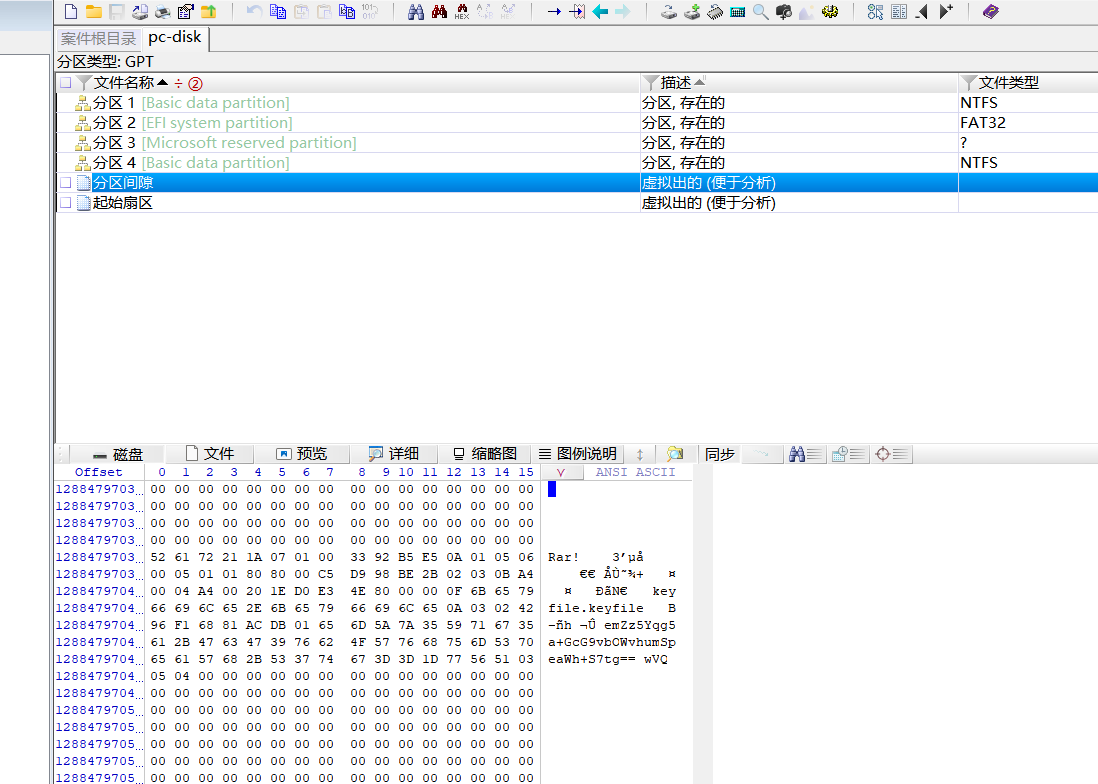Click the Find Hex Values binoculars icon
Image resolution: width=1098 pixels, height=784 pixels.
pyautogui.click(x=462, y=11)
